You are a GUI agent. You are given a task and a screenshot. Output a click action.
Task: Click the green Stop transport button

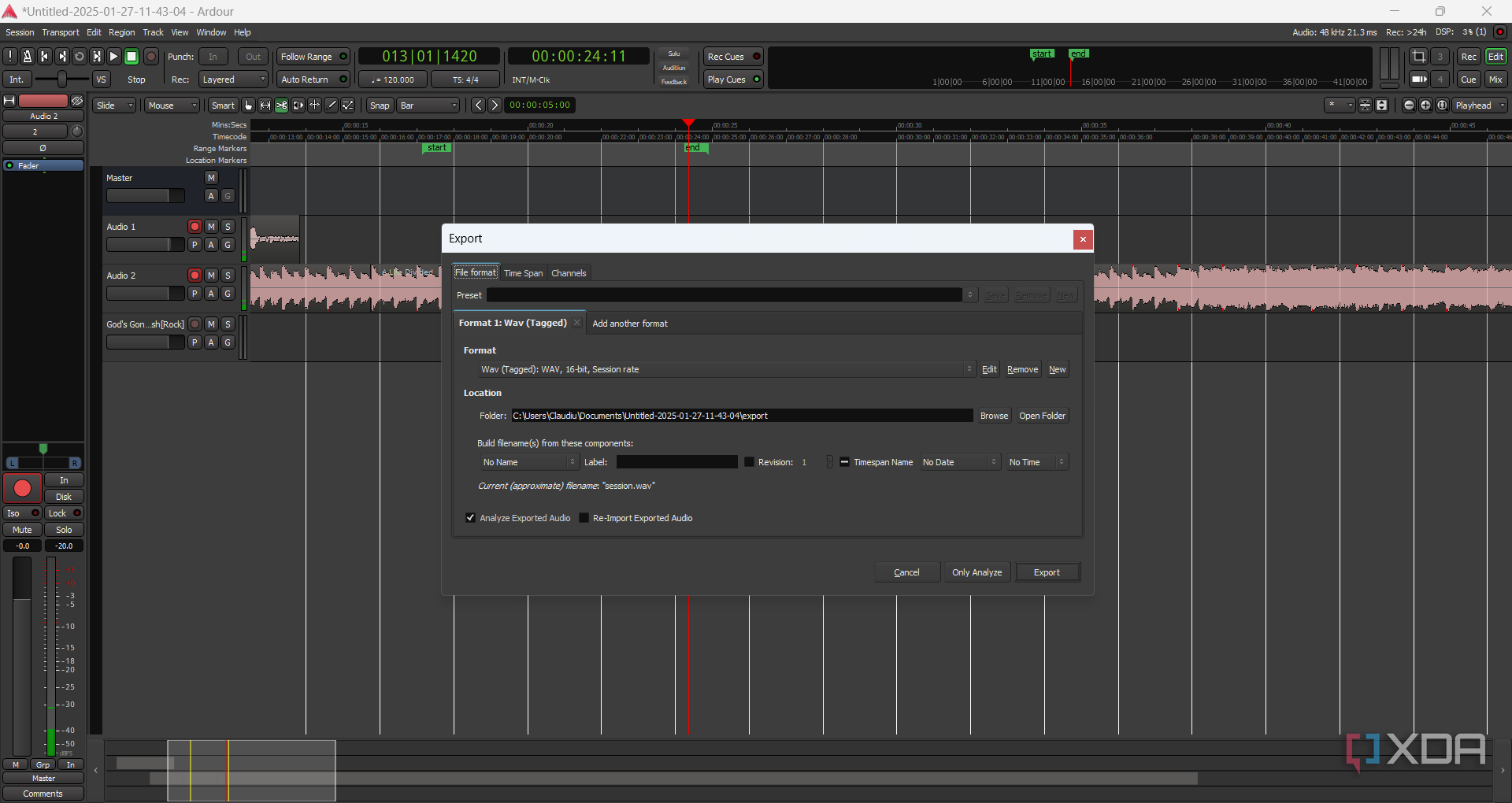coord(132,57)
